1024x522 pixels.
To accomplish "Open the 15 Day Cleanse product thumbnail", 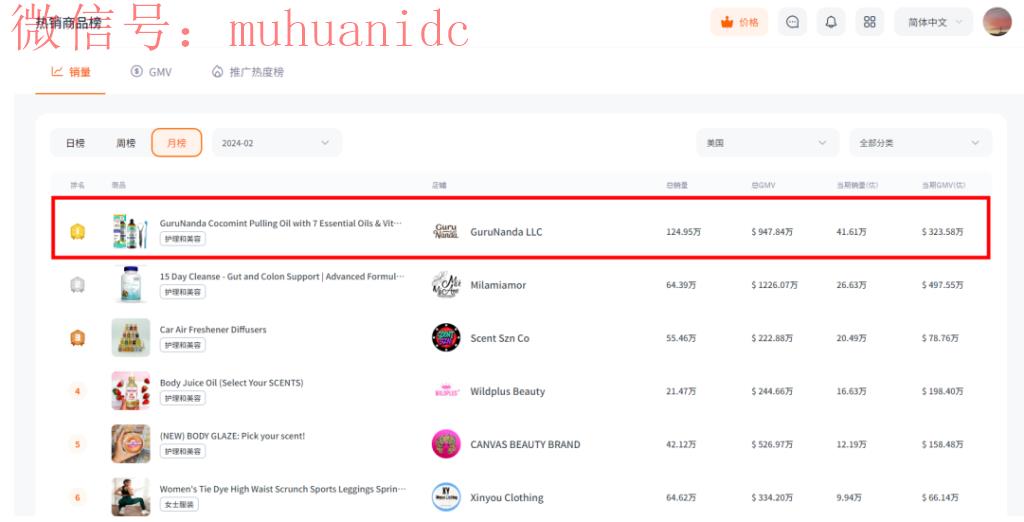I will (131, 285).
